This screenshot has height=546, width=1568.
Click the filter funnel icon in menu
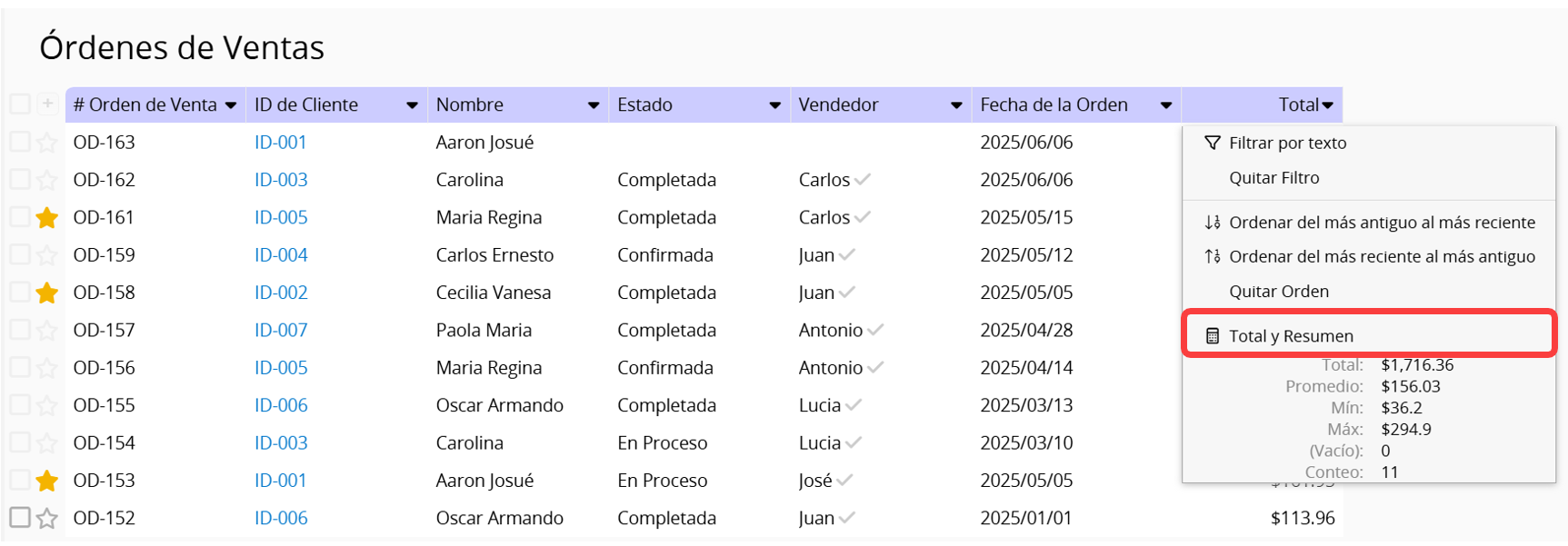click(1212, 143)
